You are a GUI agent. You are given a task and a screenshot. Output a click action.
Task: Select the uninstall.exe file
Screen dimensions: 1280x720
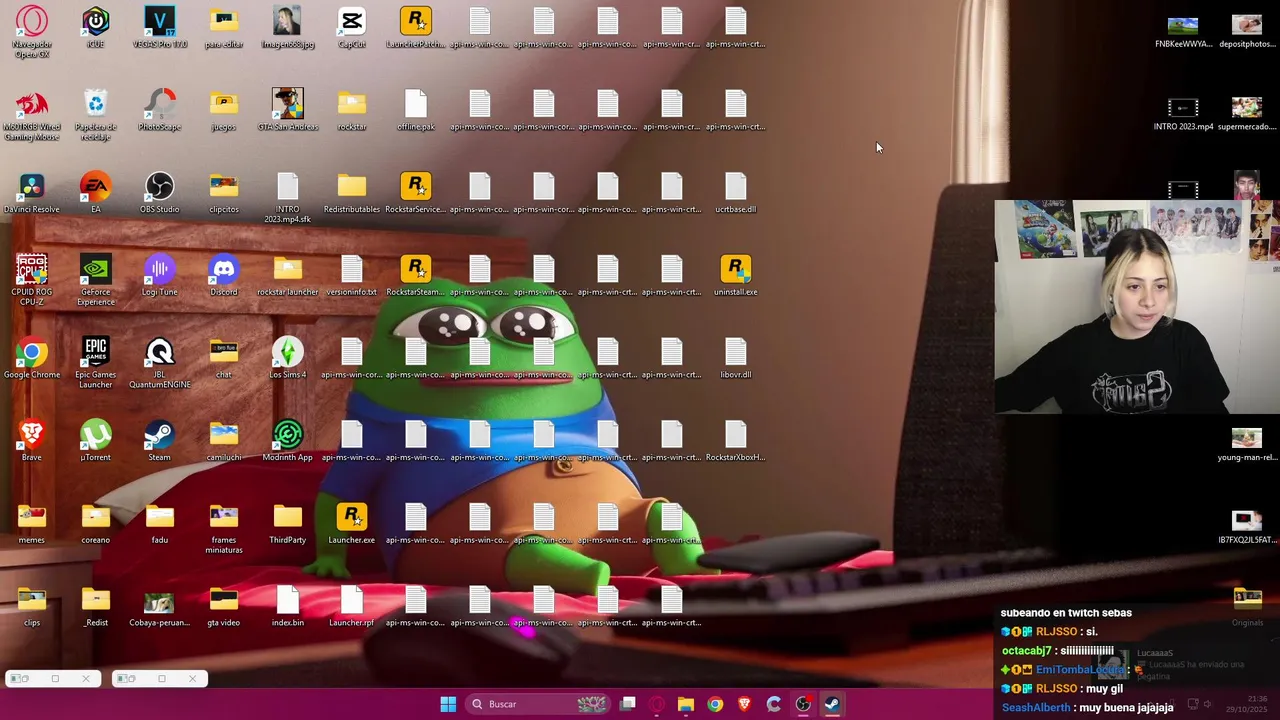coord(736,275)
